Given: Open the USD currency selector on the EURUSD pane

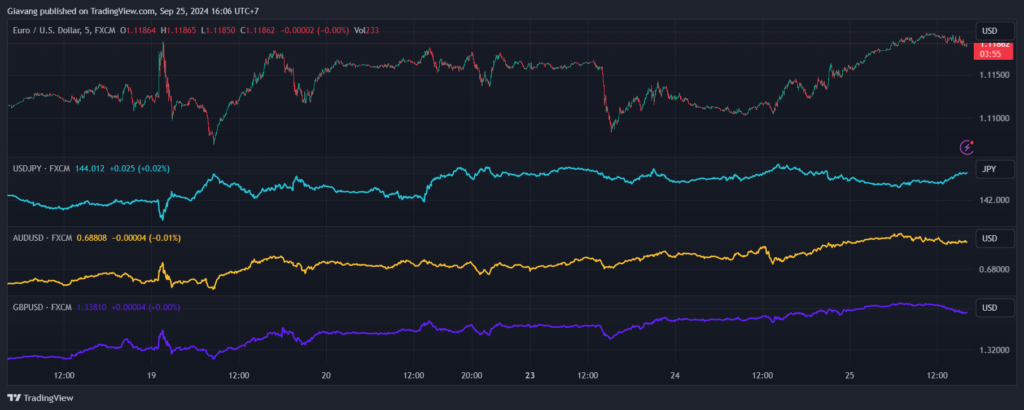Looking at the screenshot, I should pyautogui.click(x=990, y=31).
